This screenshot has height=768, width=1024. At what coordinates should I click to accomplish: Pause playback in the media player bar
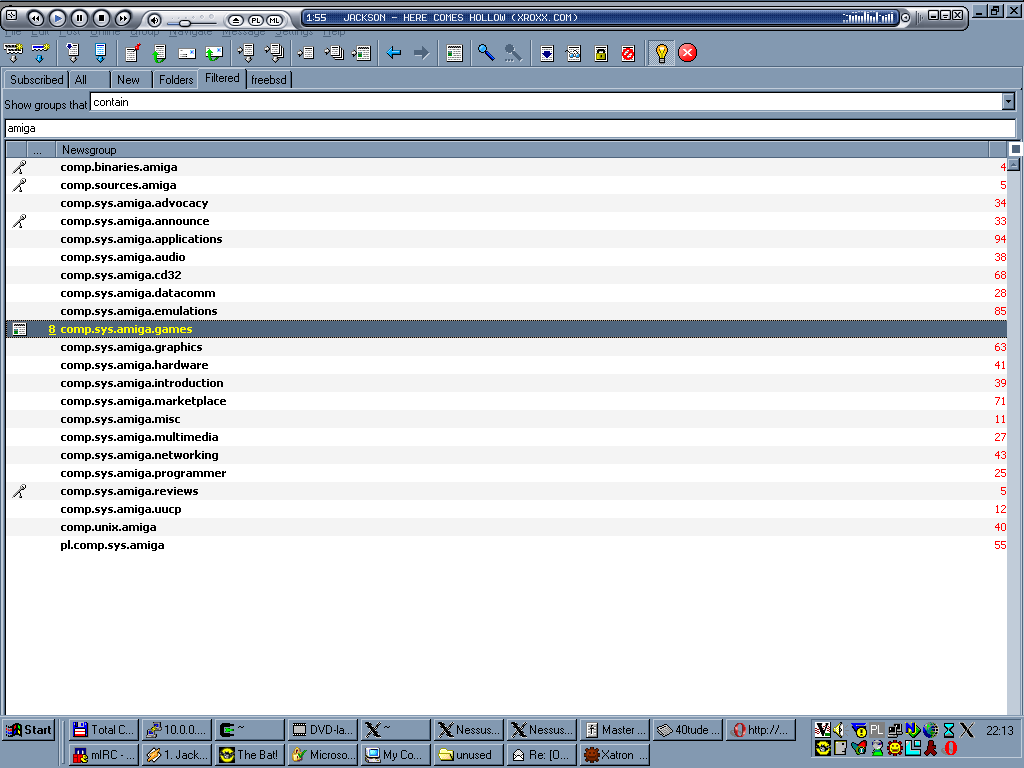79,18
